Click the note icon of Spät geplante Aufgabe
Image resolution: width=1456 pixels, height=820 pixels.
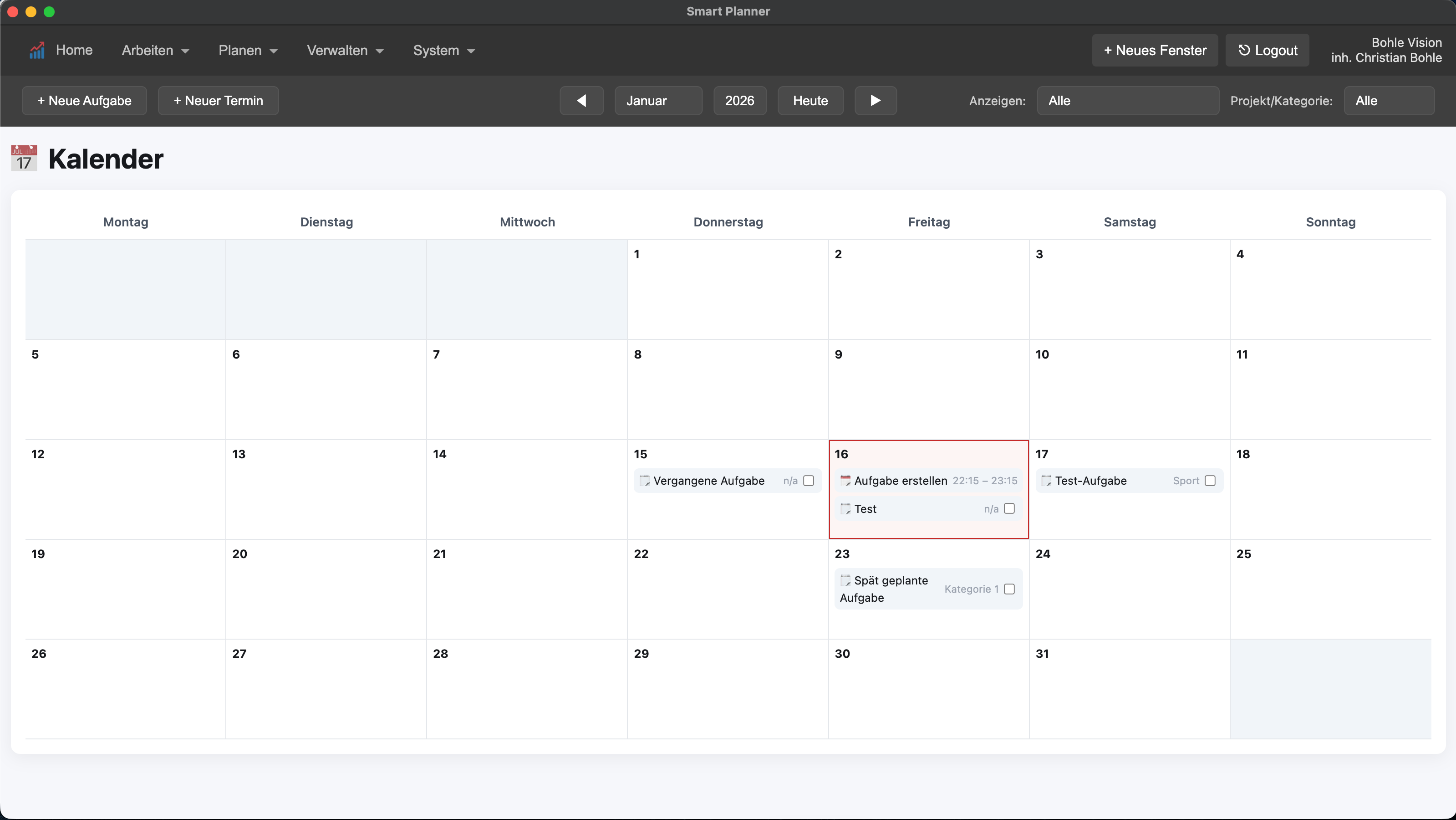(845, 580)
